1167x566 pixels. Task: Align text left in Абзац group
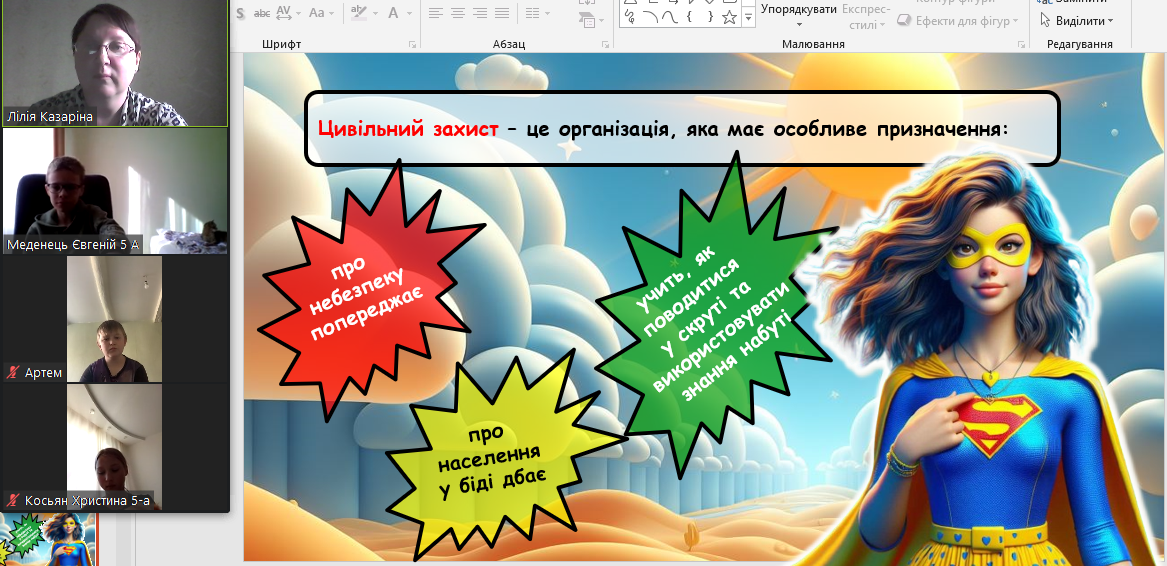point(435,13)
